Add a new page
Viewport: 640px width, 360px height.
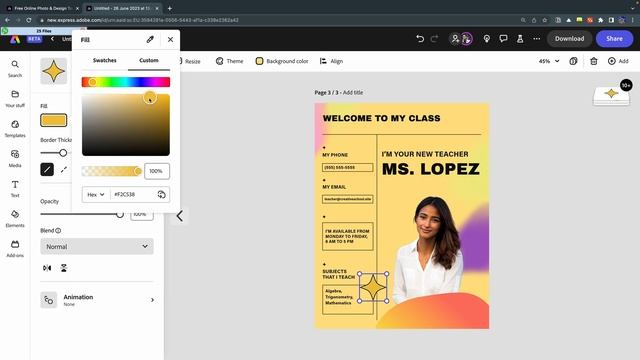tap(618, 61)
